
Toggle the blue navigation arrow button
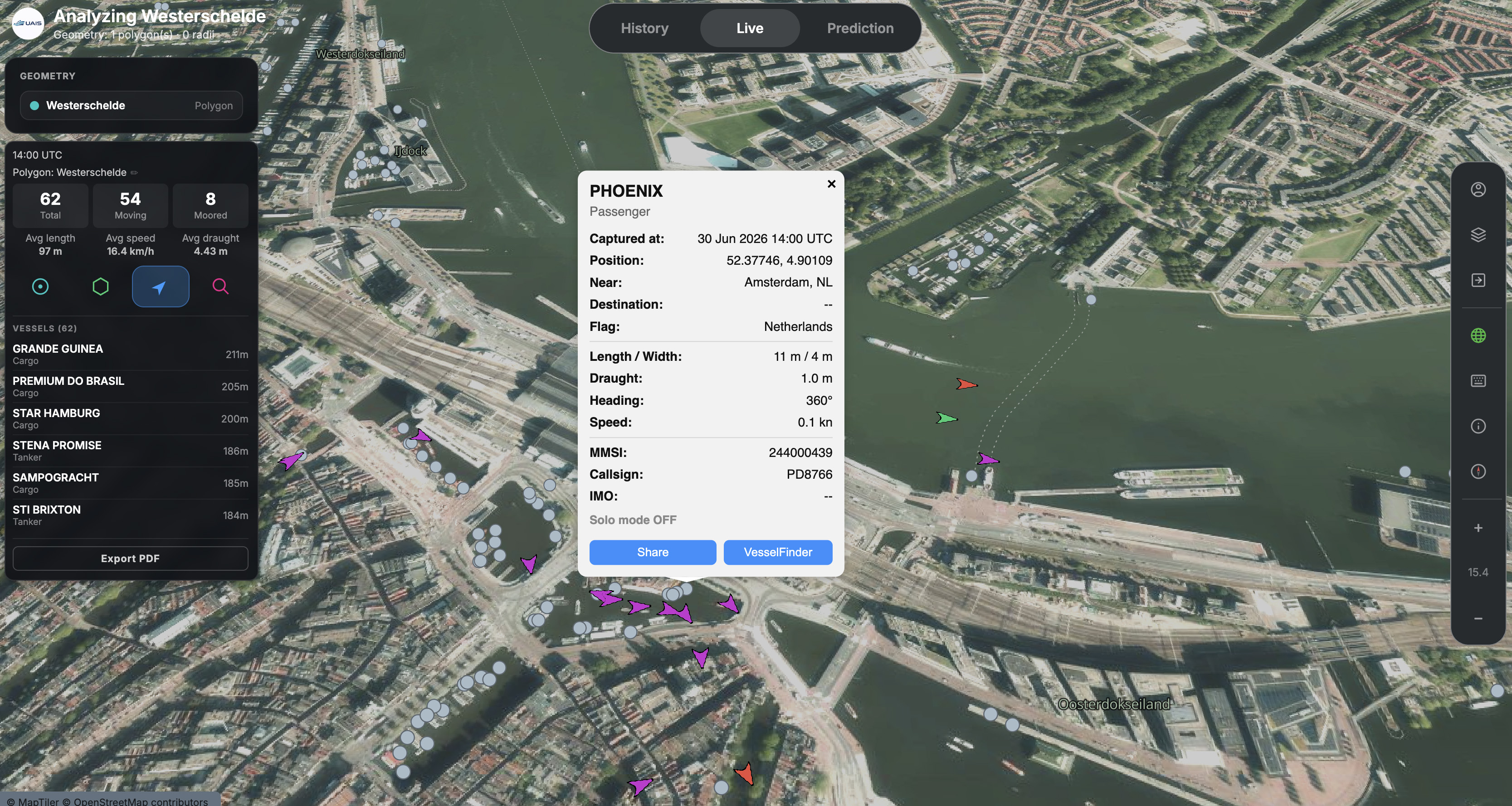(x=160, y=286)
